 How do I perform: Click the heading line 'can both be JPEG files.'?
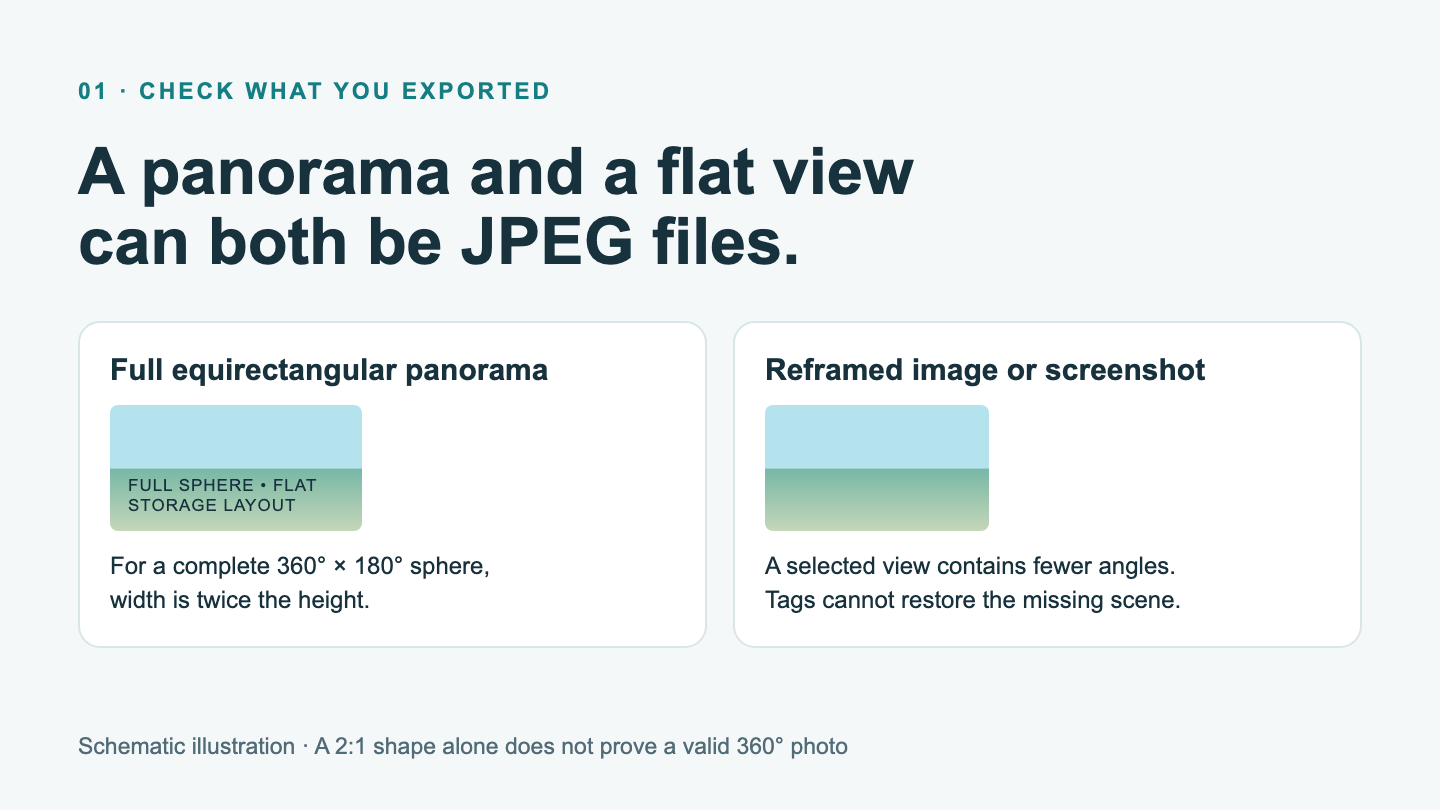tap(439, 242)
